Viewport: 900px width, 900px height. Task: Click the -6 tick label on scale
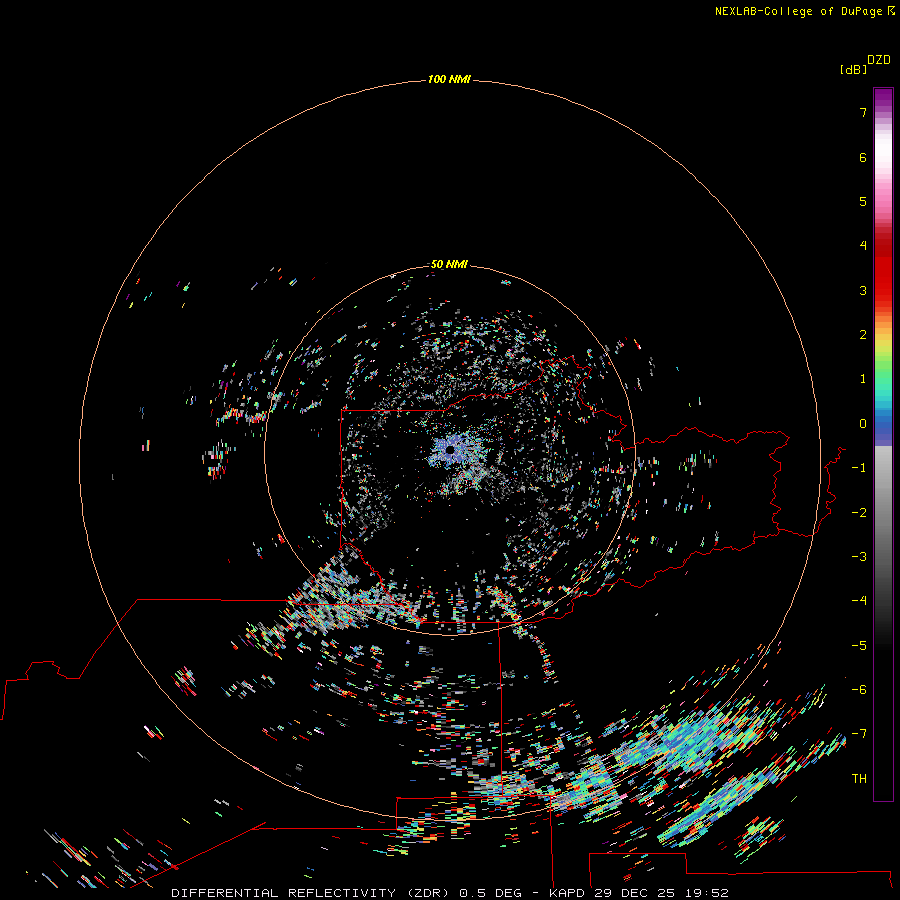click(x=859, y=690)
